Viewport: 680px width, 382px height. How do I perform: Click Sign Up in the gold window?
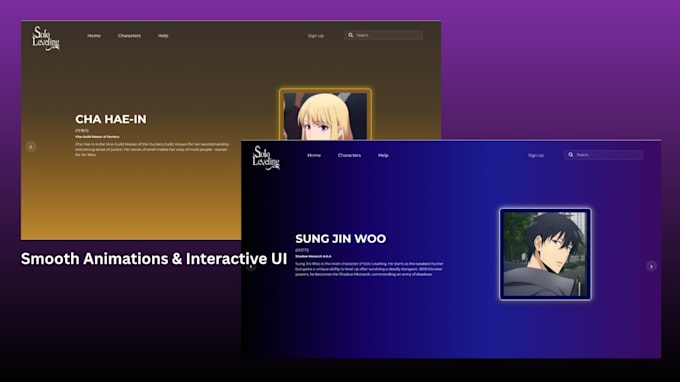[x=316, y=36]
